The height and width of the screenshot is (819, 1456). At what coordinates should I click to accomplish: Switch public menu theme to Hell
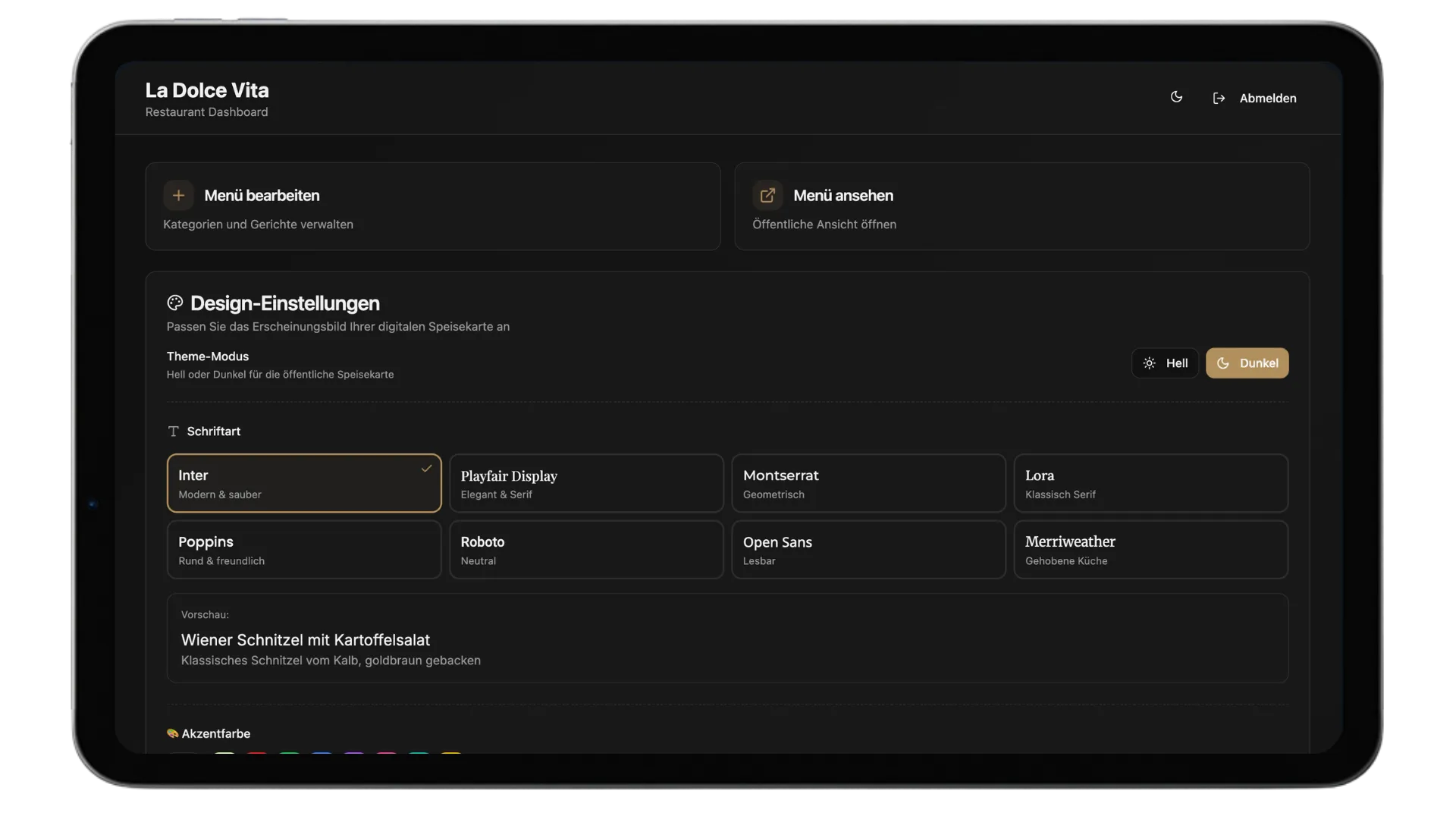pos(1166,363)
